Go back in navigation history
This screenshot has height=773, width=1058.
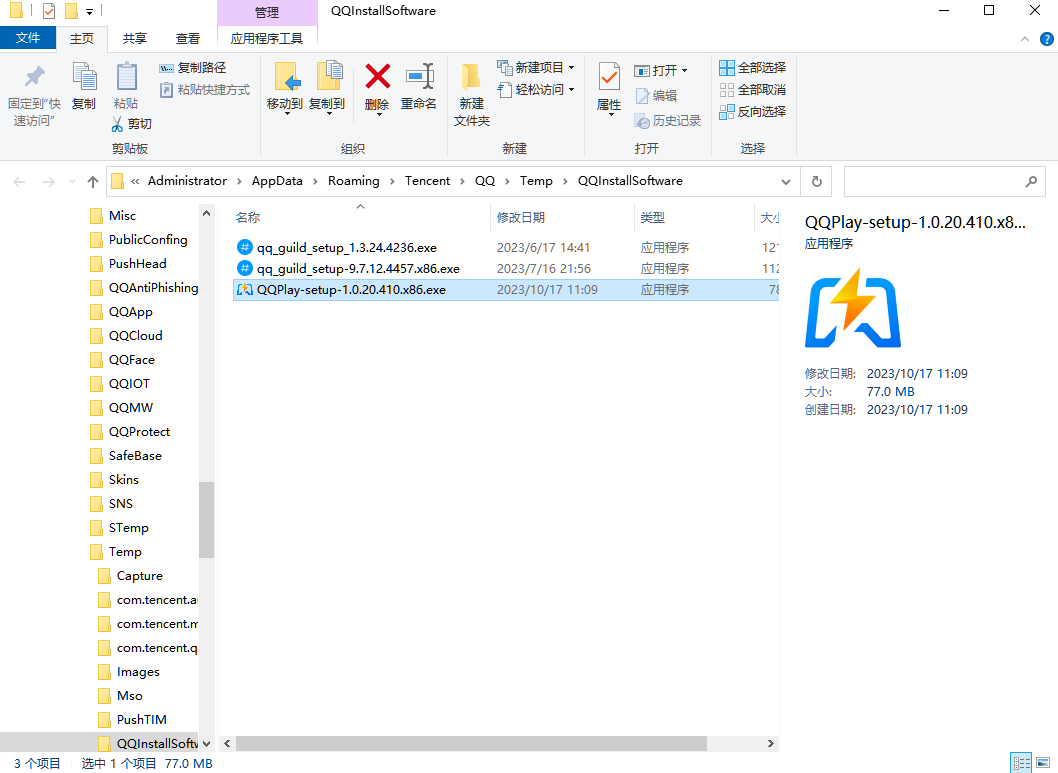click(x=20, y=181)
